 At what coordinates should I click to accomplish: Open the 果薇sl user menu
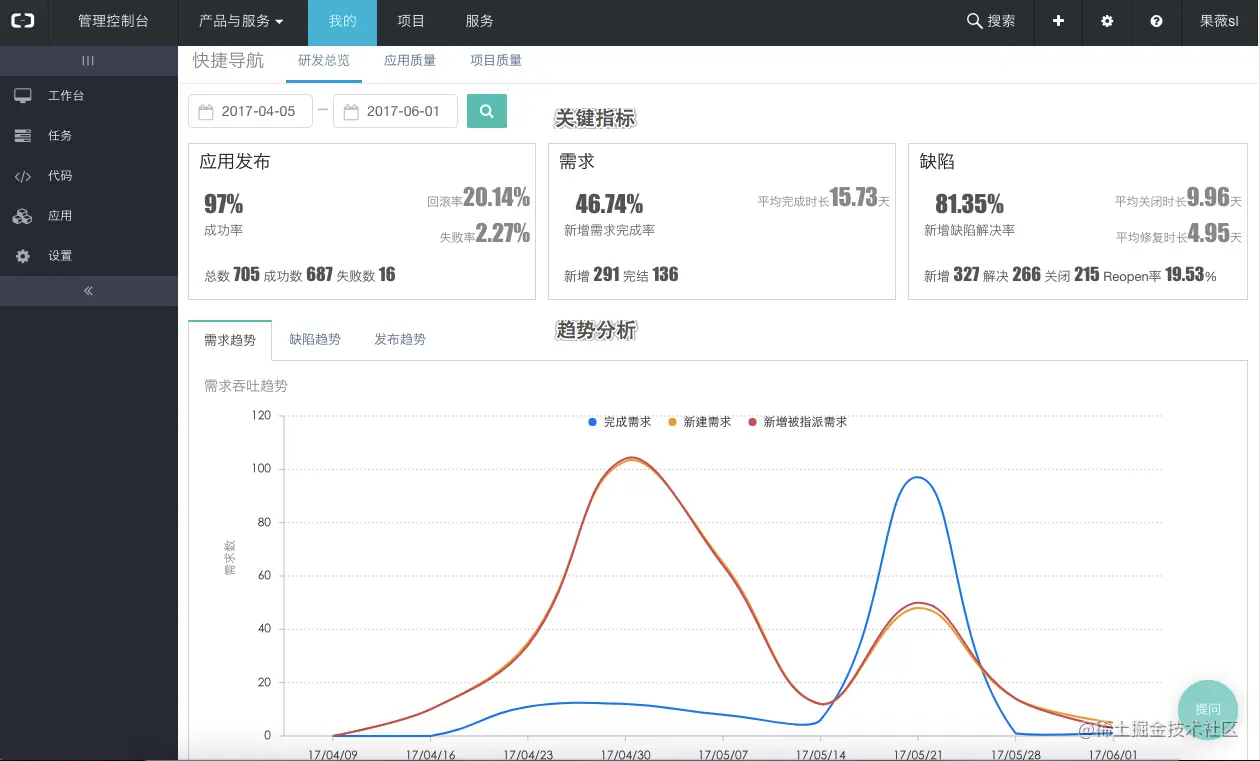pyautogui.click(x=1219, y=21)
